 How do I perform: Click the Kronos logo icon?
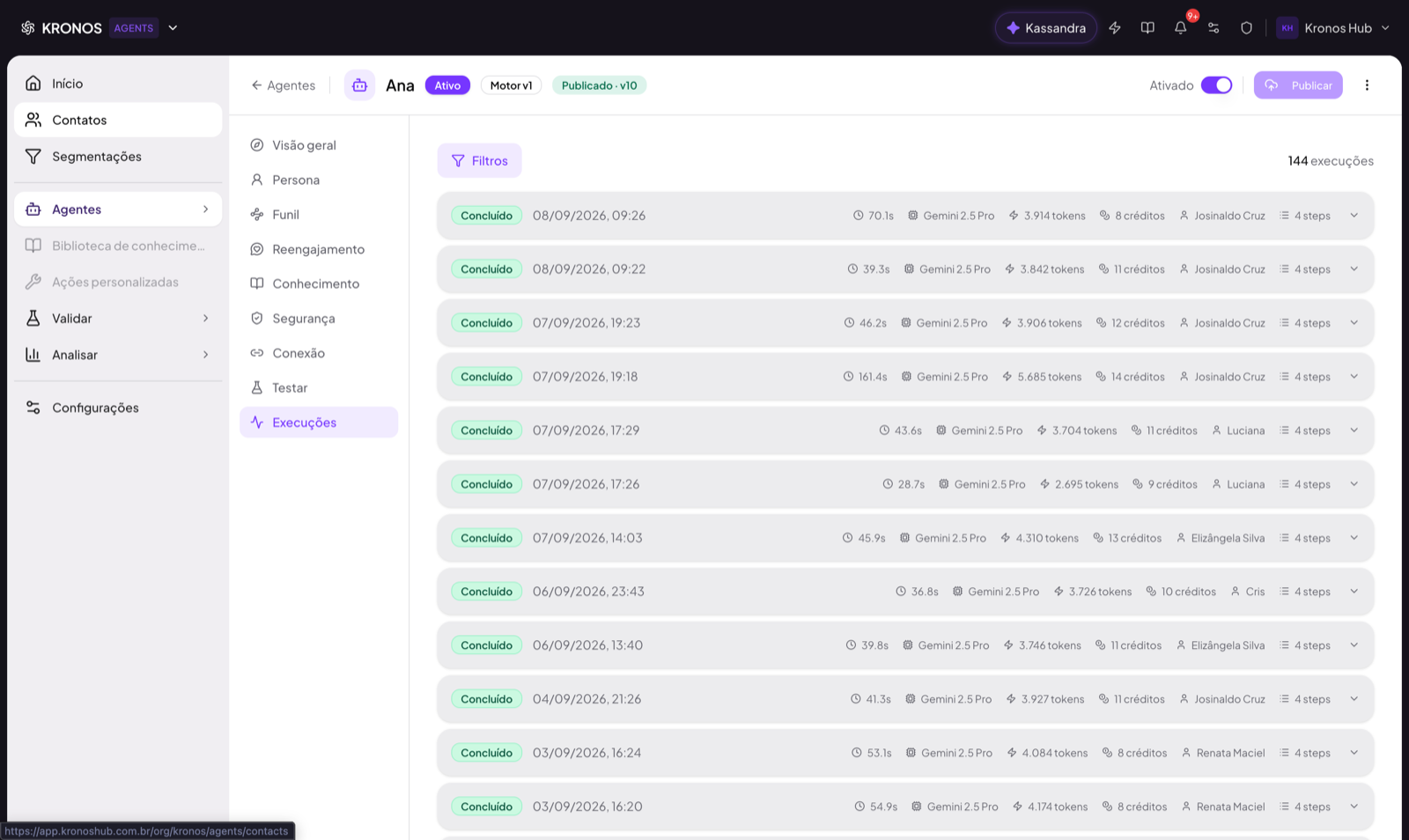click(28, 28)
